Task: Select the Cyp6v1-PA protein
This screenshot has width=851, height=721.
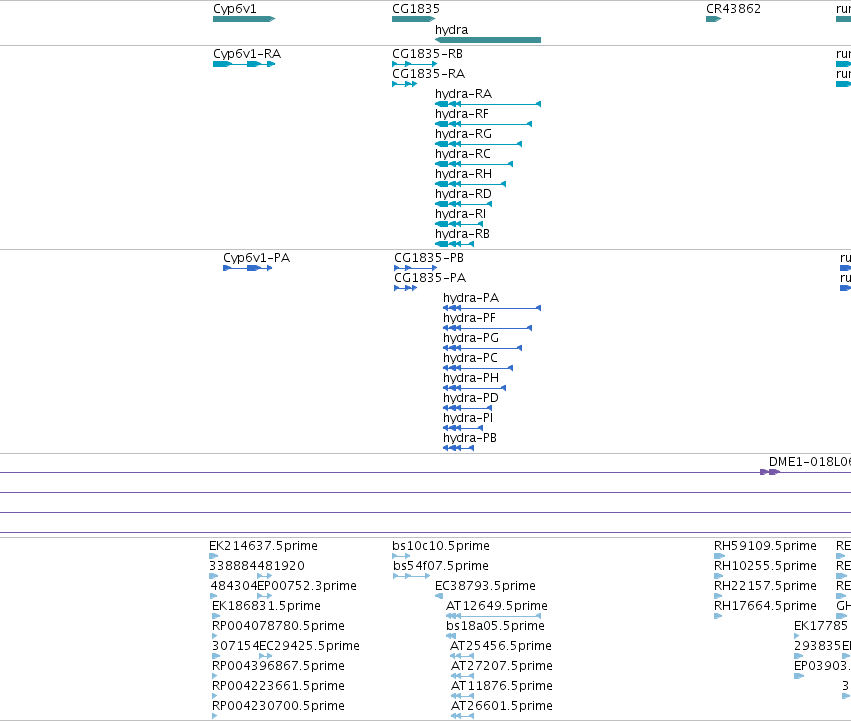Action: pyautogui.click(x=247, y=268)
